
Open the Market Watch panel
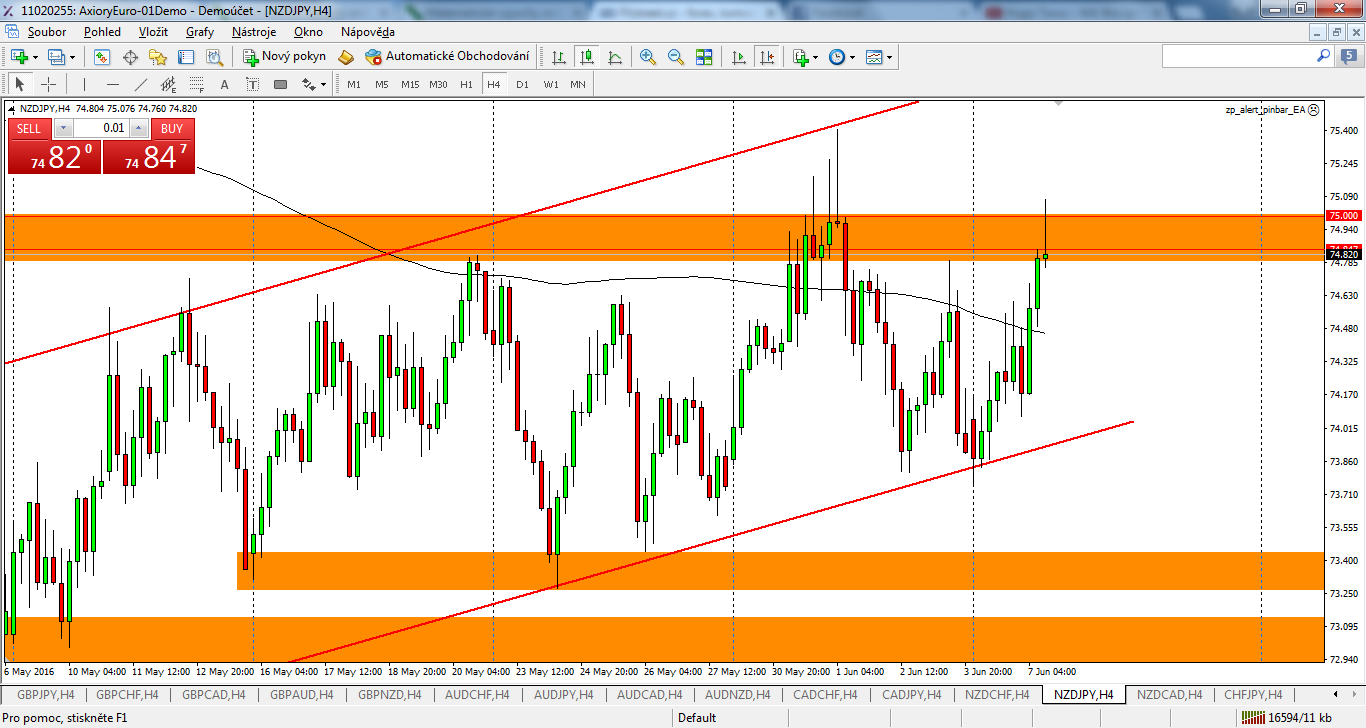(x=102, y=57)
